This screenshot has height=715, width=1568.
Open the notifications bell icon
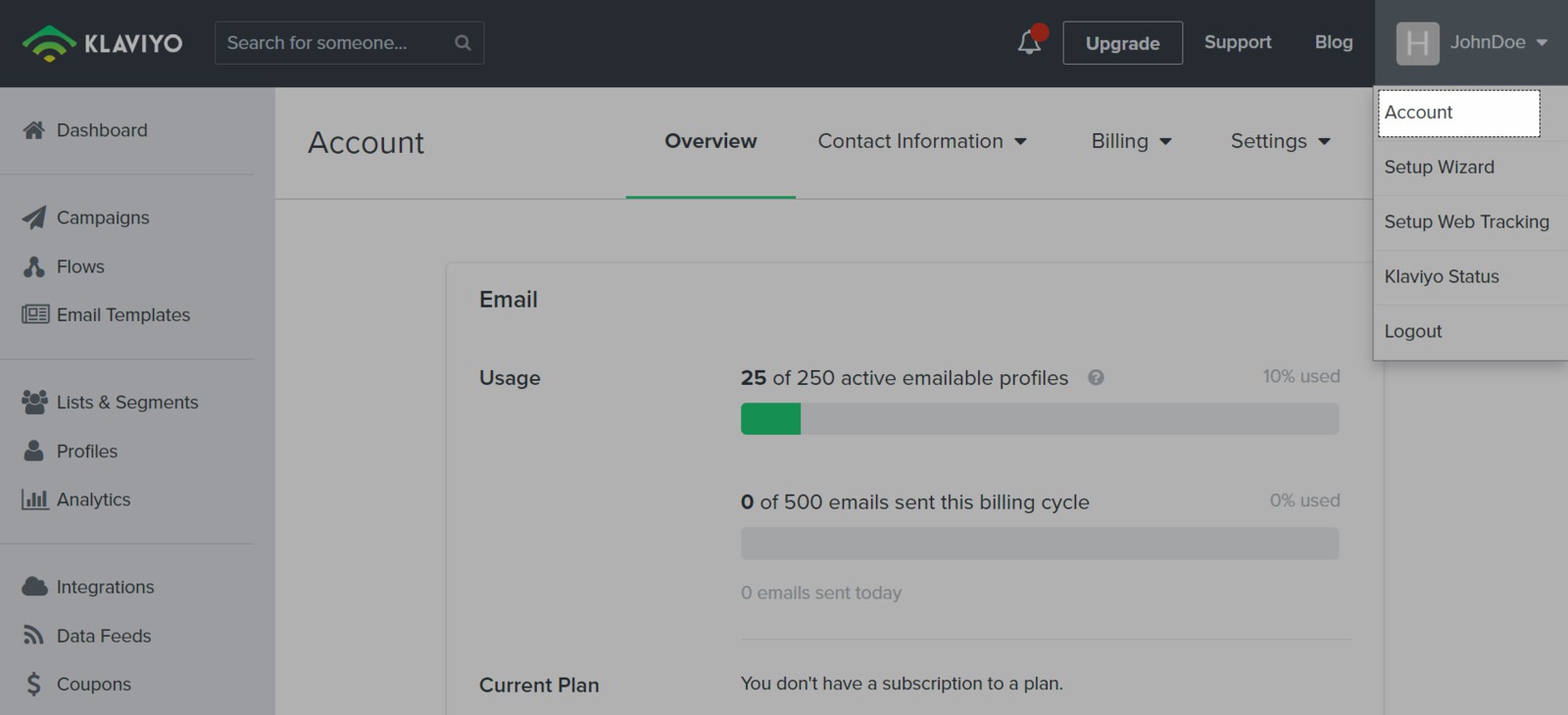(x=1029, y=42)
